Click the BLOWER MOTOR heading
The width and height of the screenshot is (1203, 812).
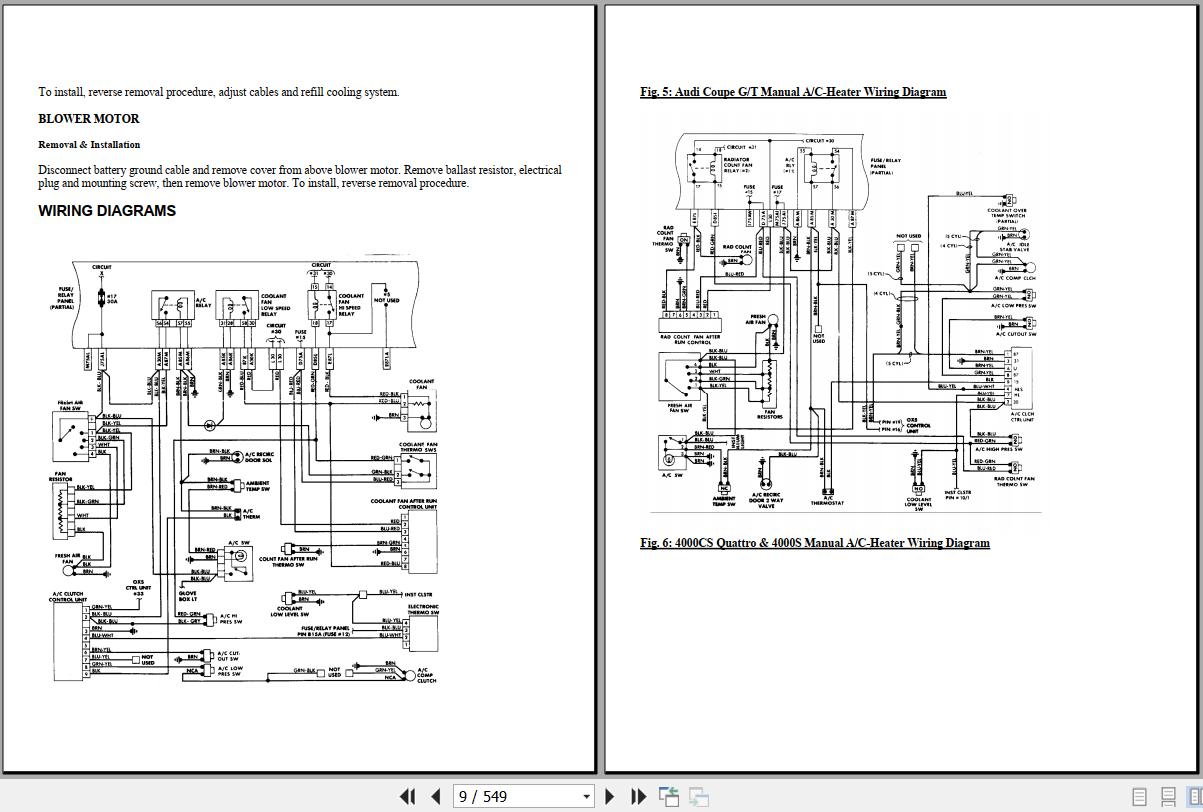89,118
